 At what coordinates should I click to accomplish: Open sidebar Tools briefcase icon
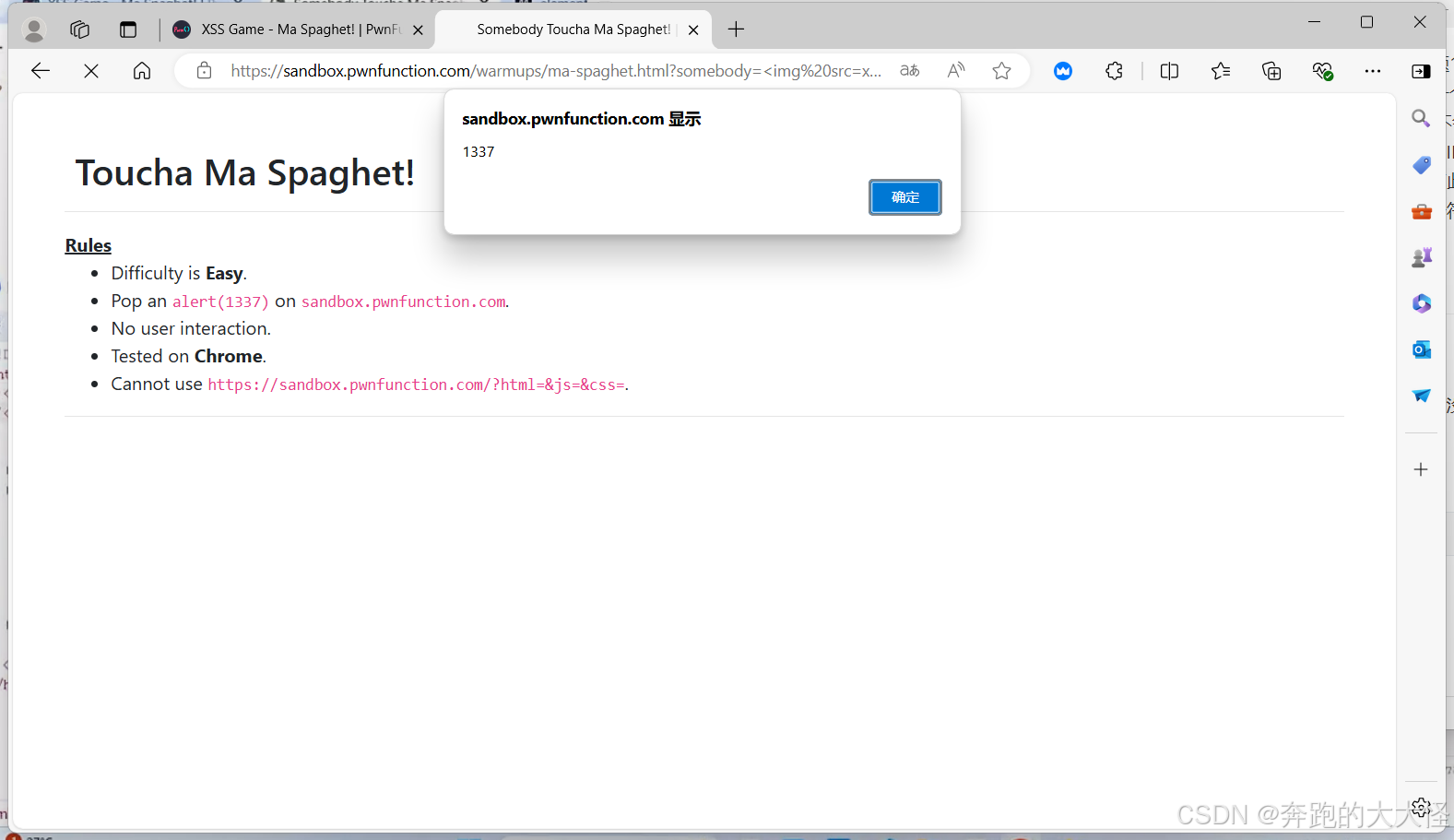click(1421, 211)
